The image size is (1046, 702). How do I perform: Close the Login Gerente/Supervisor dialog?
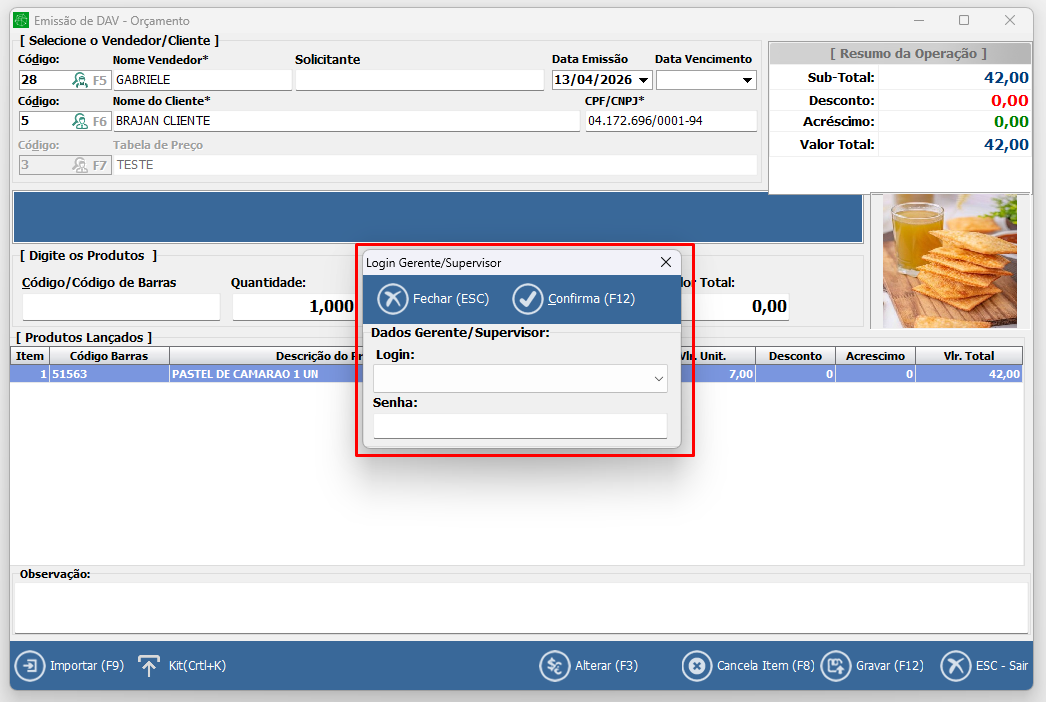pos(666,263)
